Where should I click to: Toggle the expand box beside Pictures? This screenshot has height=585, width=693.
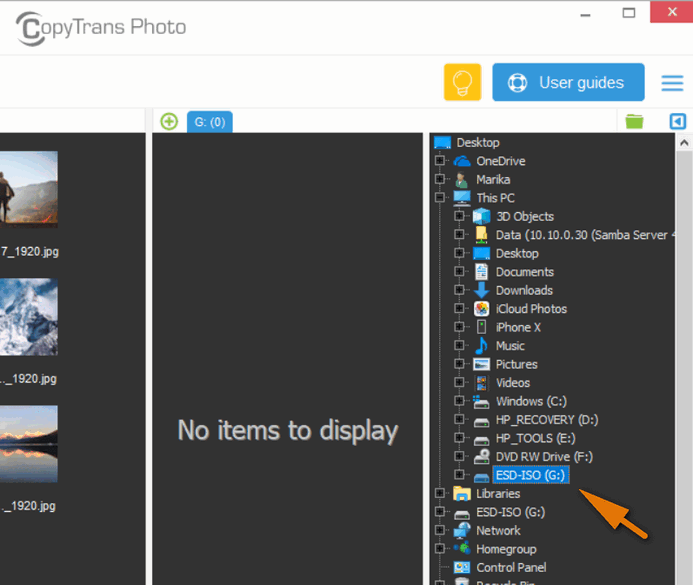click(459, 364)
